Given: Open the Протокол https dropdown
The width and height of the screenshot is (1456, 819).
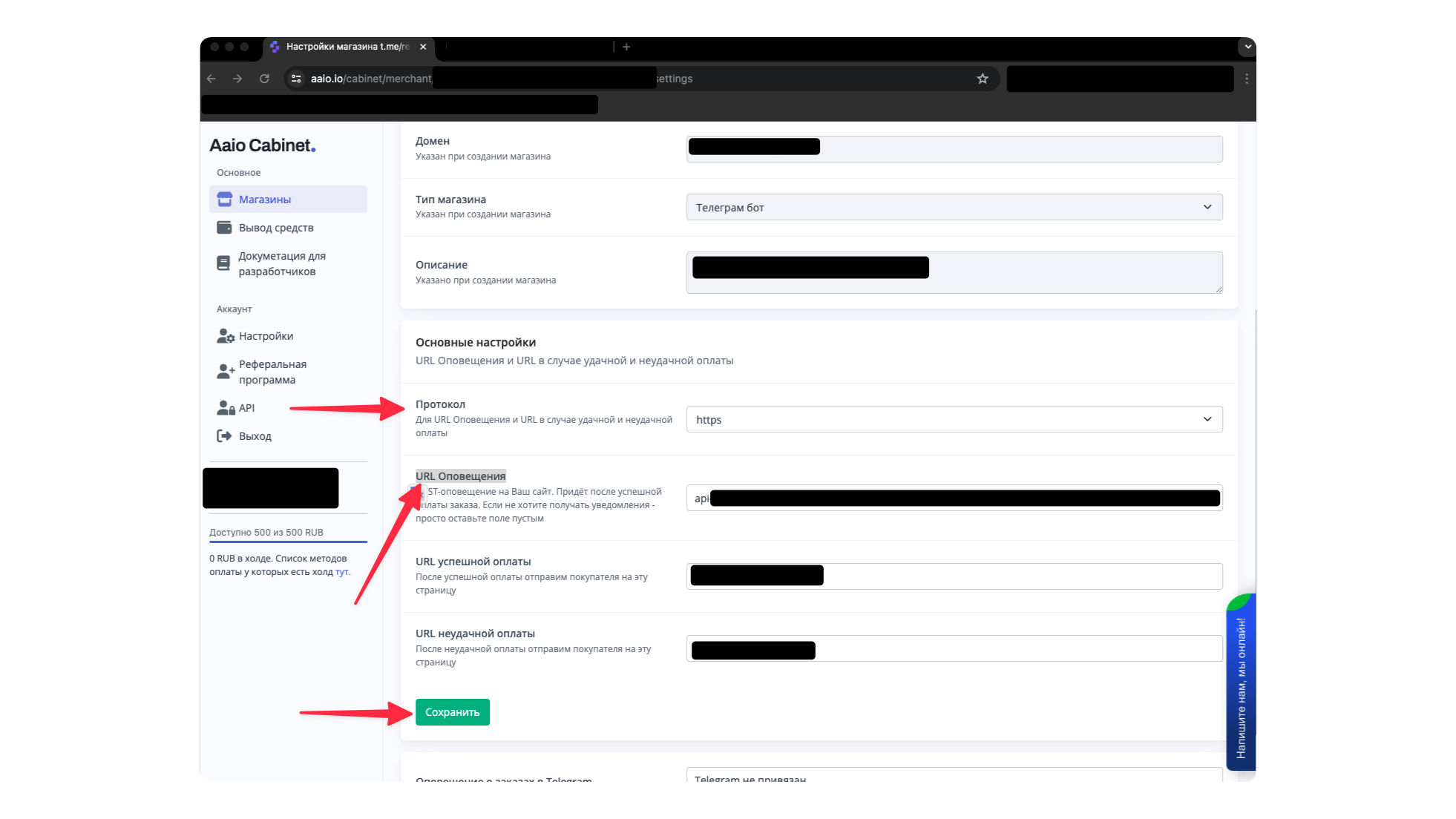Looking at the screenshot, I should click(954, 420).
